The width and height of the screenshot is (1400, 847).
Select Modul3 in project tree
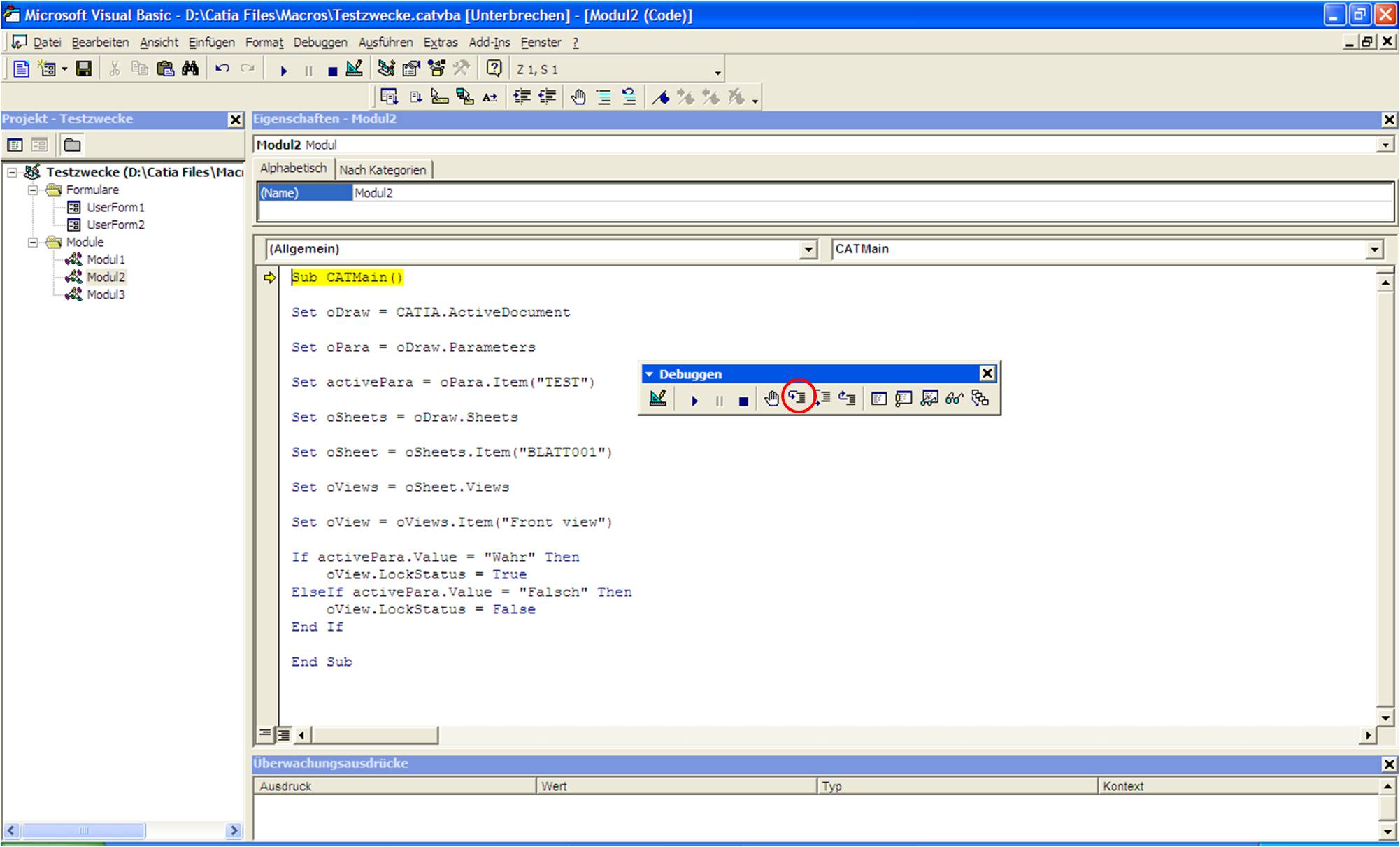tap(106, 294)
